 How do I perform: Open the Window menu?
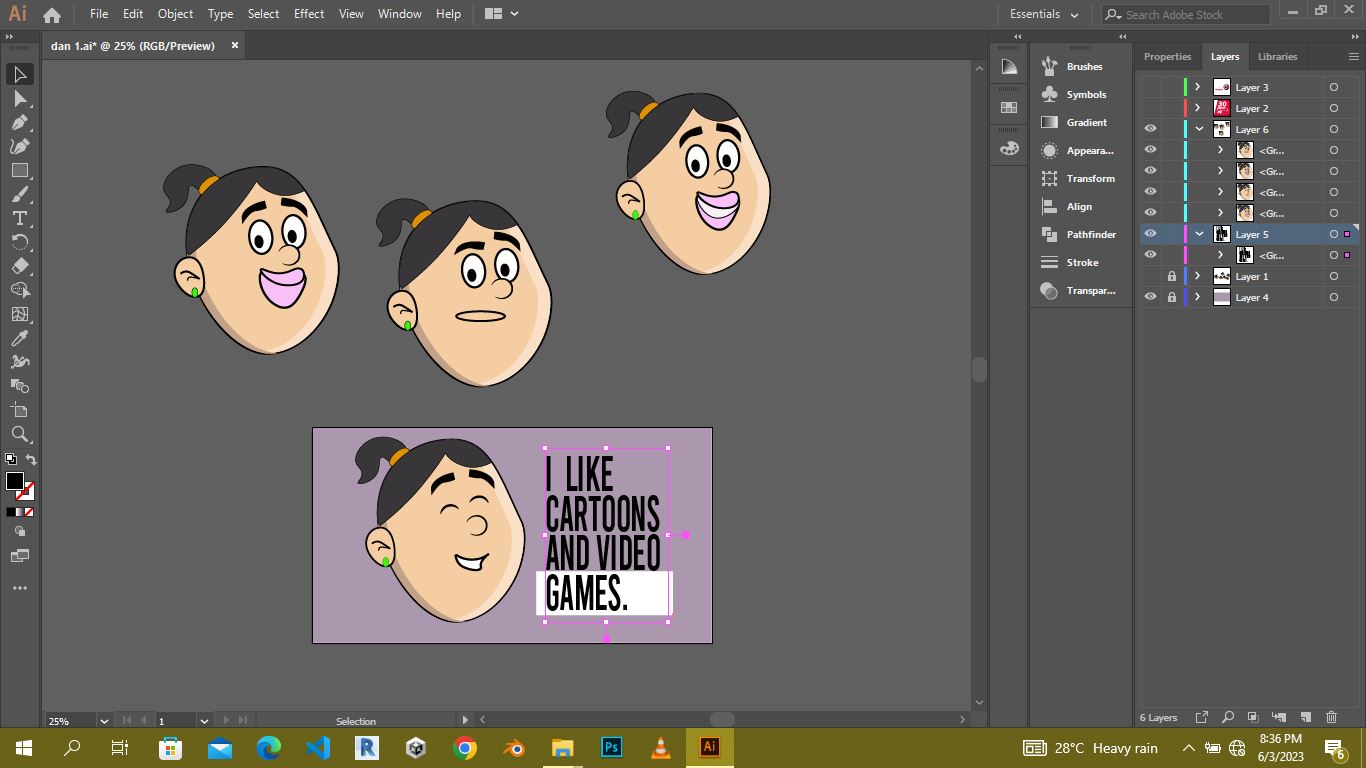[x=400, y=14]
